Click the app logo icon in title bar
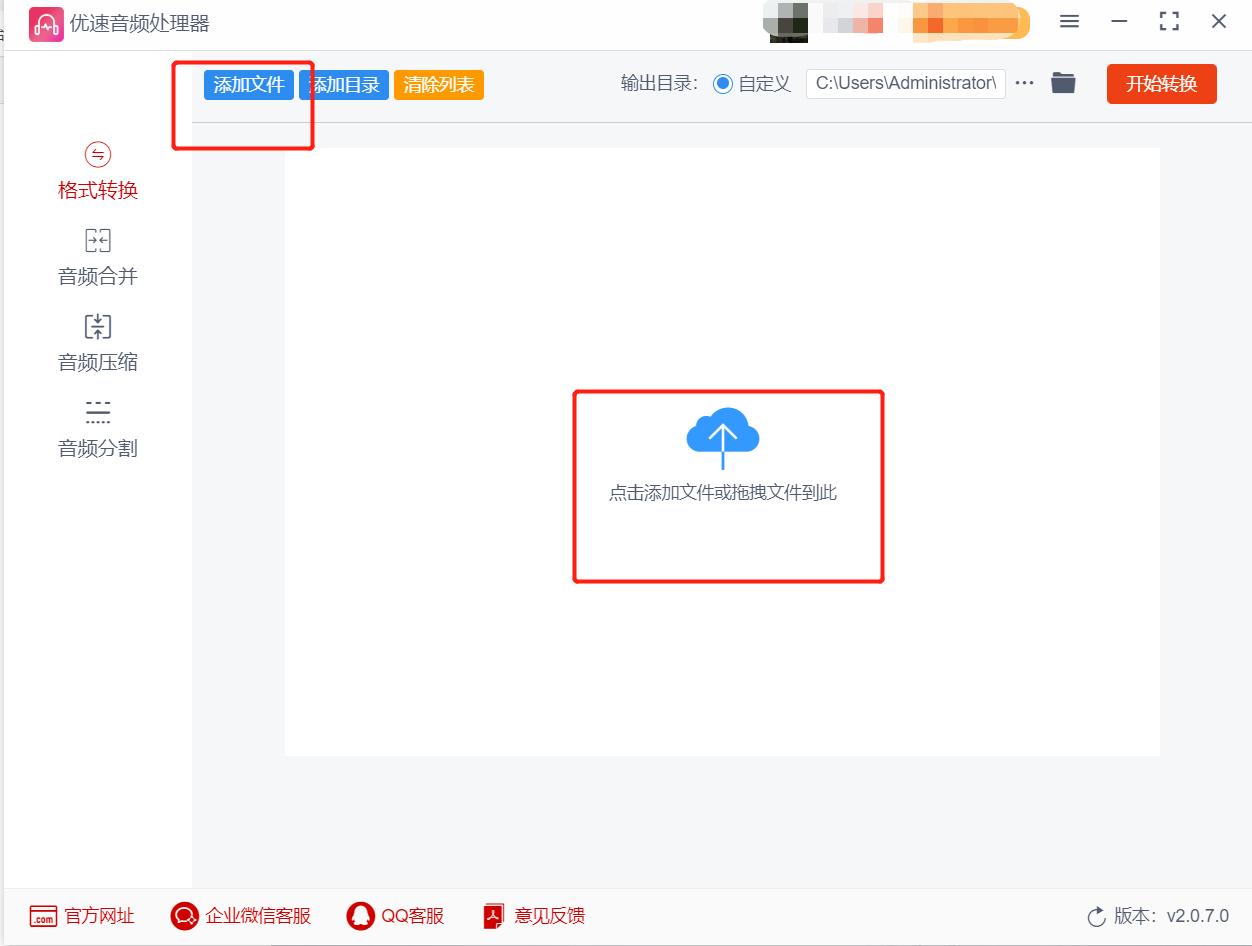Viewport: 1252px width, 946px height. click(x=46, y=22)
